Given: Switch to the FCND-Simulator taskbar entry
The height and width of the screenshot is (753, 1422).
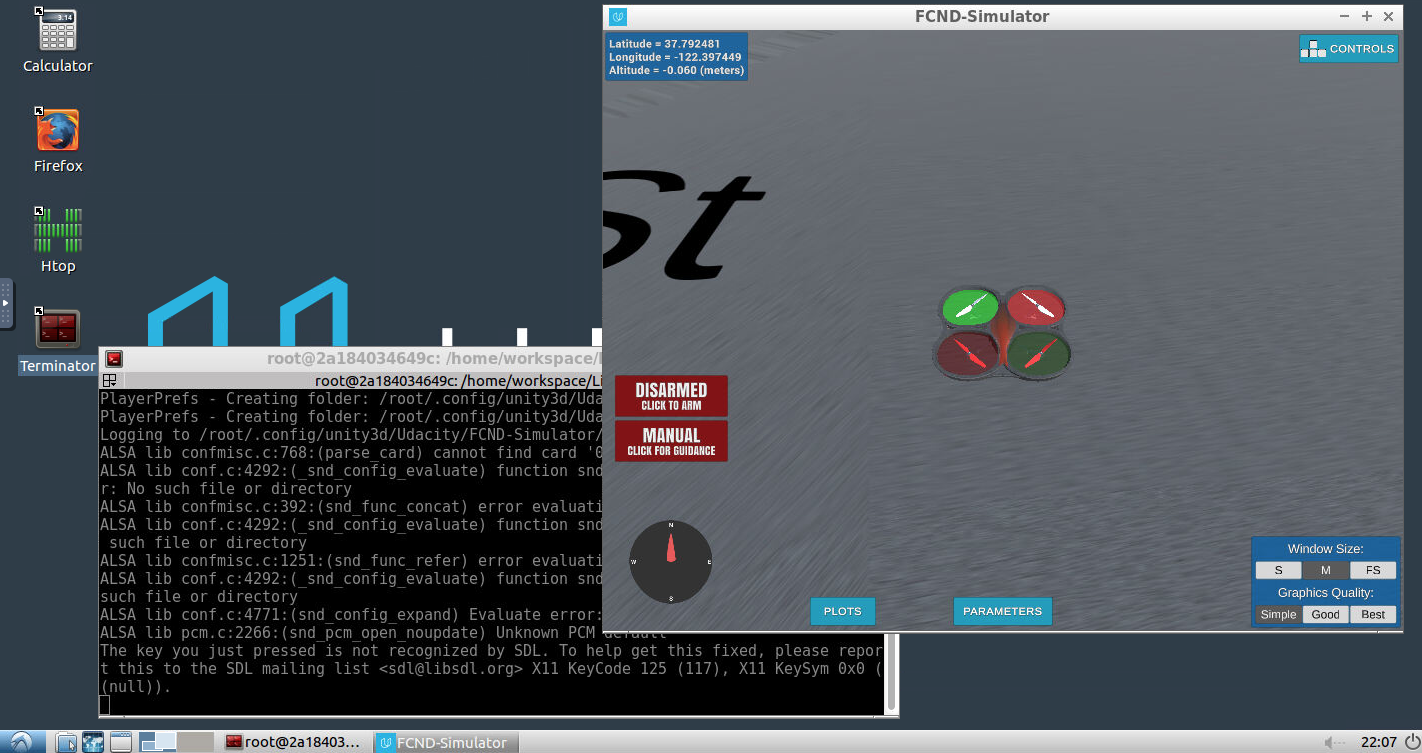Looking at the screenshot, I should [448, 742].
